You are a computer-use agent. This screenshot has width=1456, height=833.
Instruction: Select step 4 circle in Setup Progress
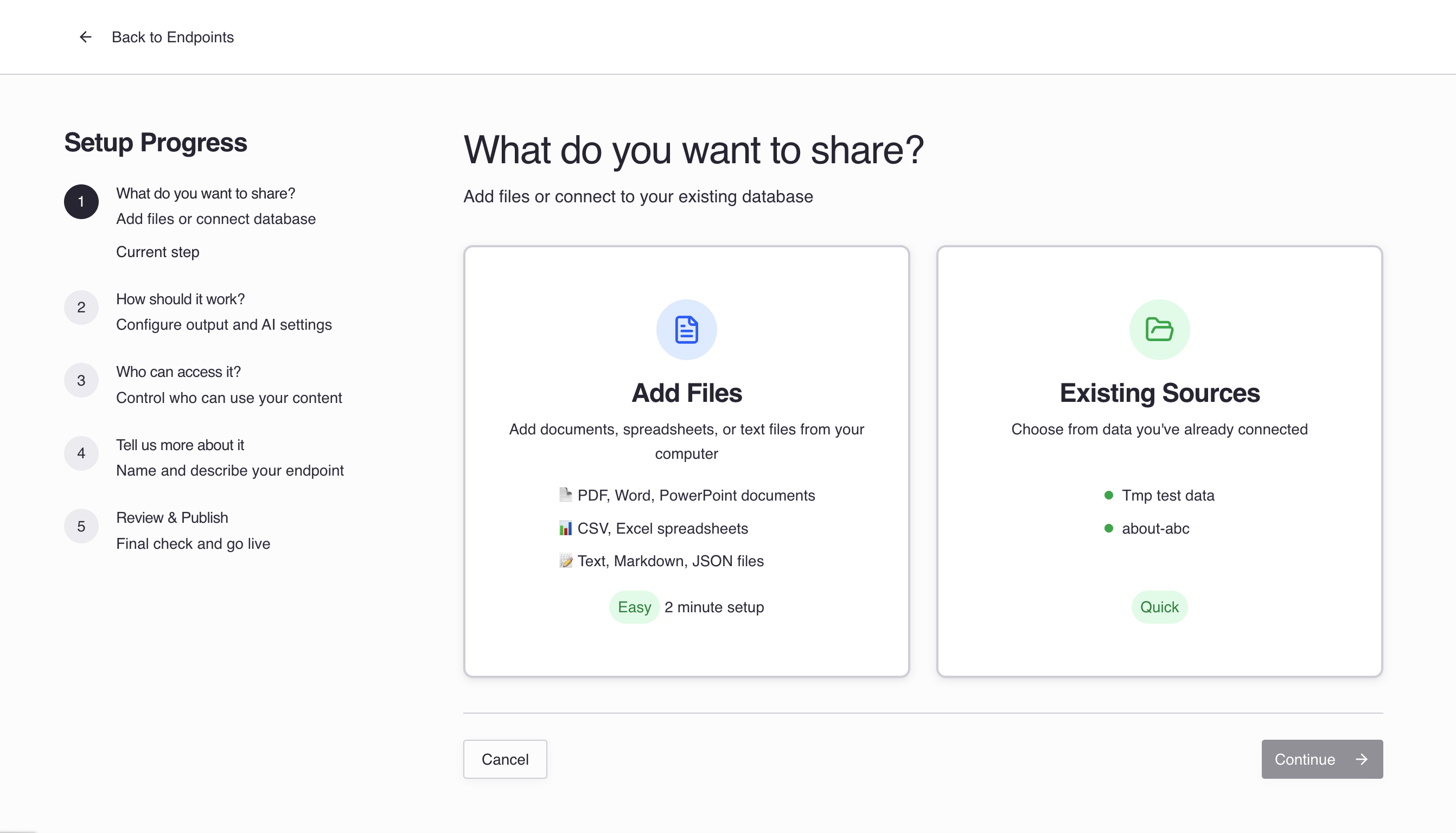[81, 453]
